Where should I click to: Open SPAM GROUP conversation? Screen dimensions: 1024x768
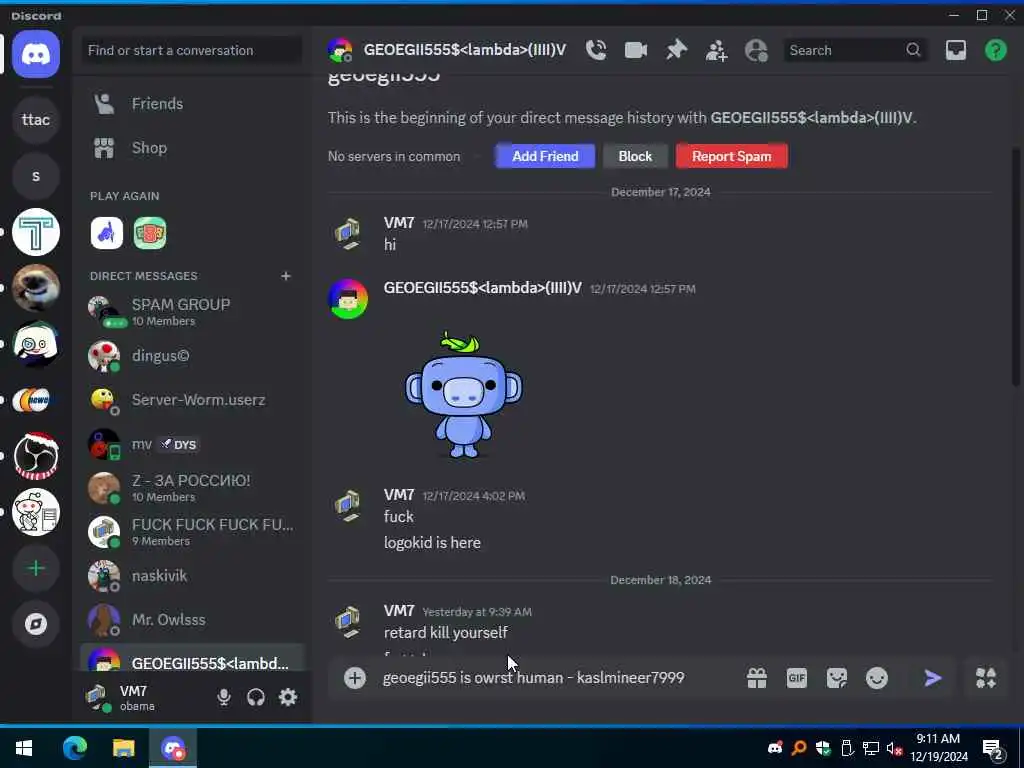[x=192, y=312]
